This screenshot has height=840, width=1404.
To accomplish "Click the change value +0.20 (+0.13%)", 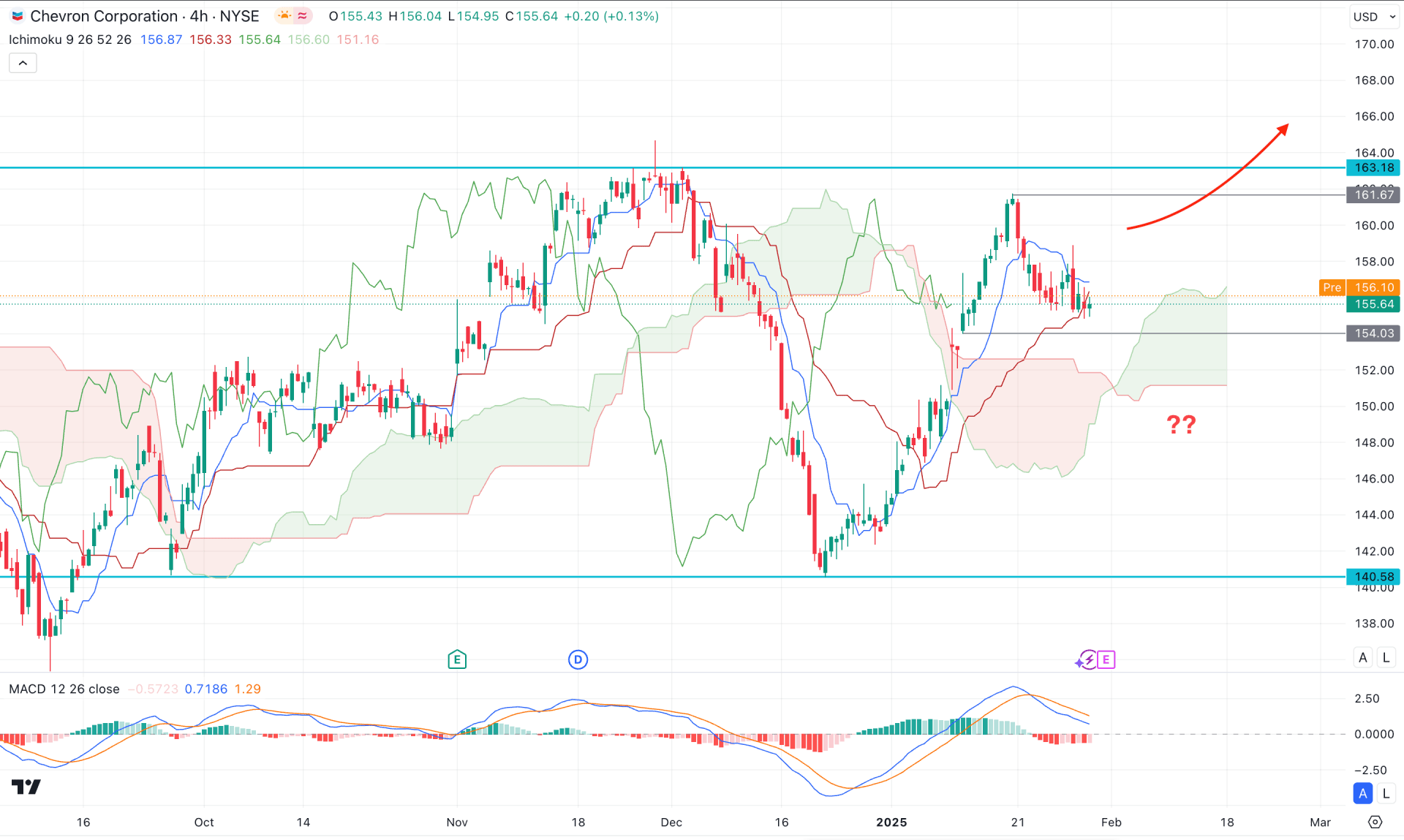I will pos(611,16).
